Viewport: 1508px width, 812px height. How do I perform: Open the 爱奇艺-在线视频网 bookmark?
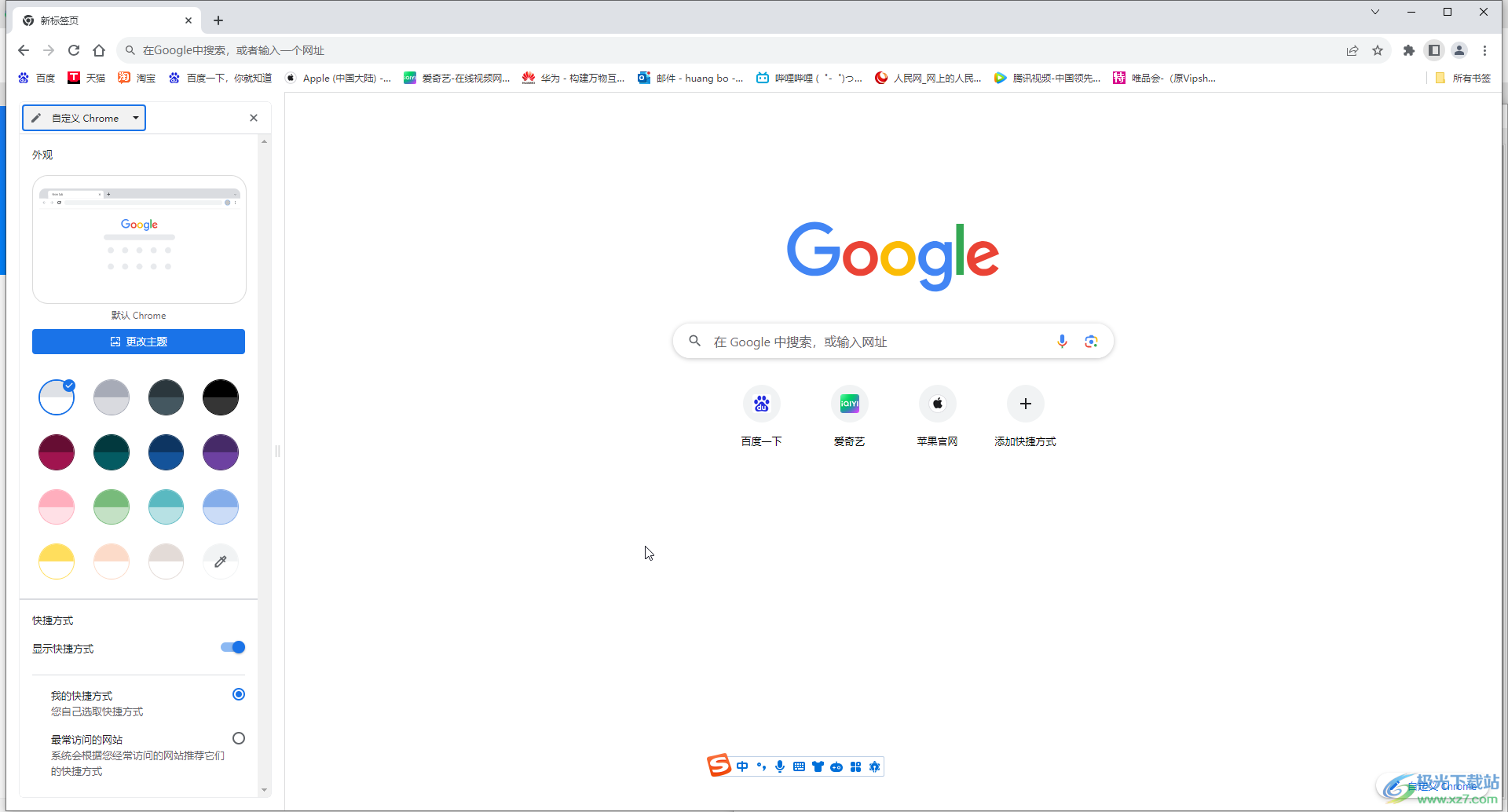(x=456, y=78)
